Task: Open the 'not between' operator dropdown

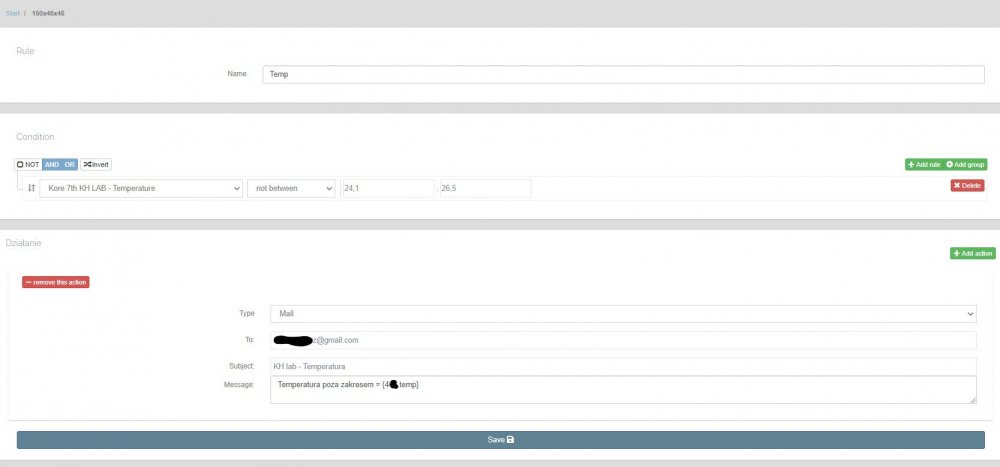Action: pos(291,188)
